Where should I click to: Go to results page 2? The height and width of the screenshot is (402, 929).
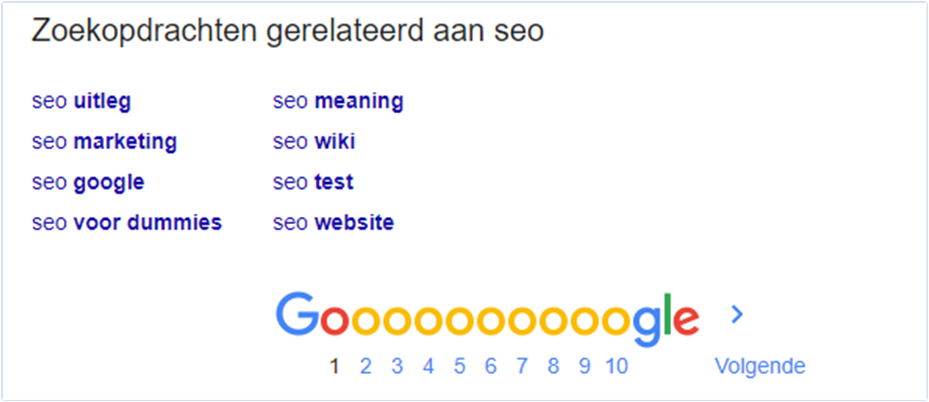pos(366,366)
